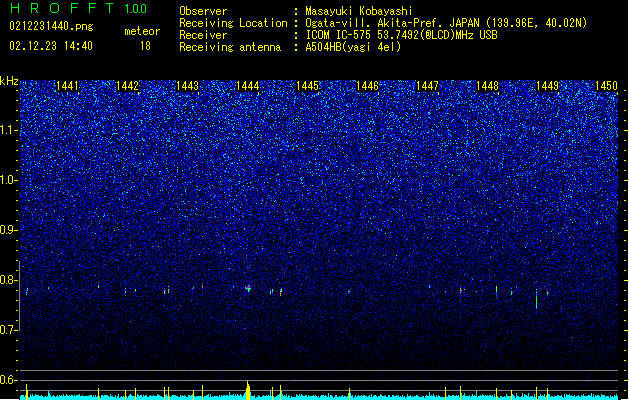Click the 0.7 kHz axis label
This screenshot has width=629, height=400.
[x=8, y=330]
